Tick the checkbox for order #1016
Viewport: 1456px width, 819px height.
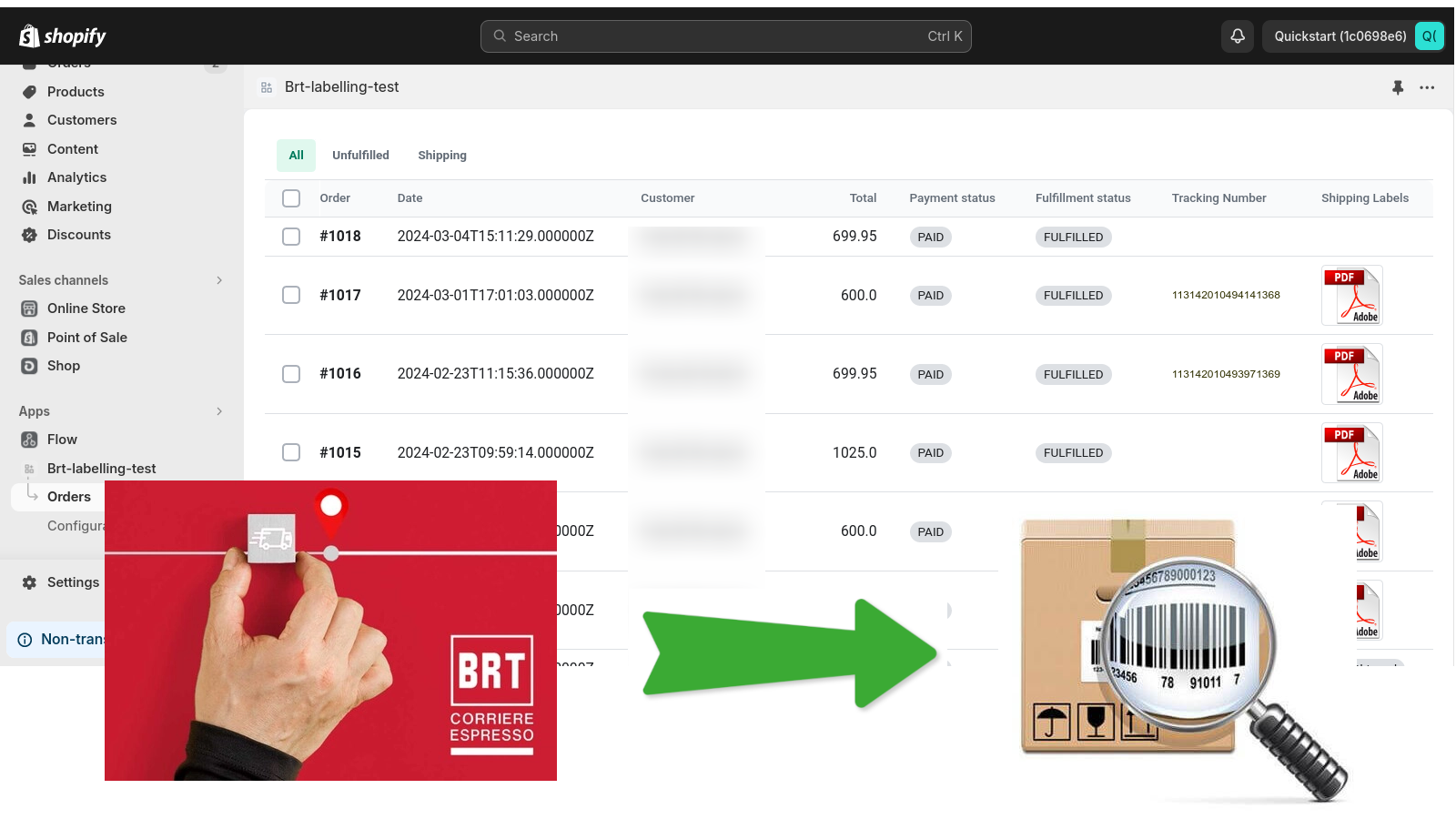coord(291,374)
